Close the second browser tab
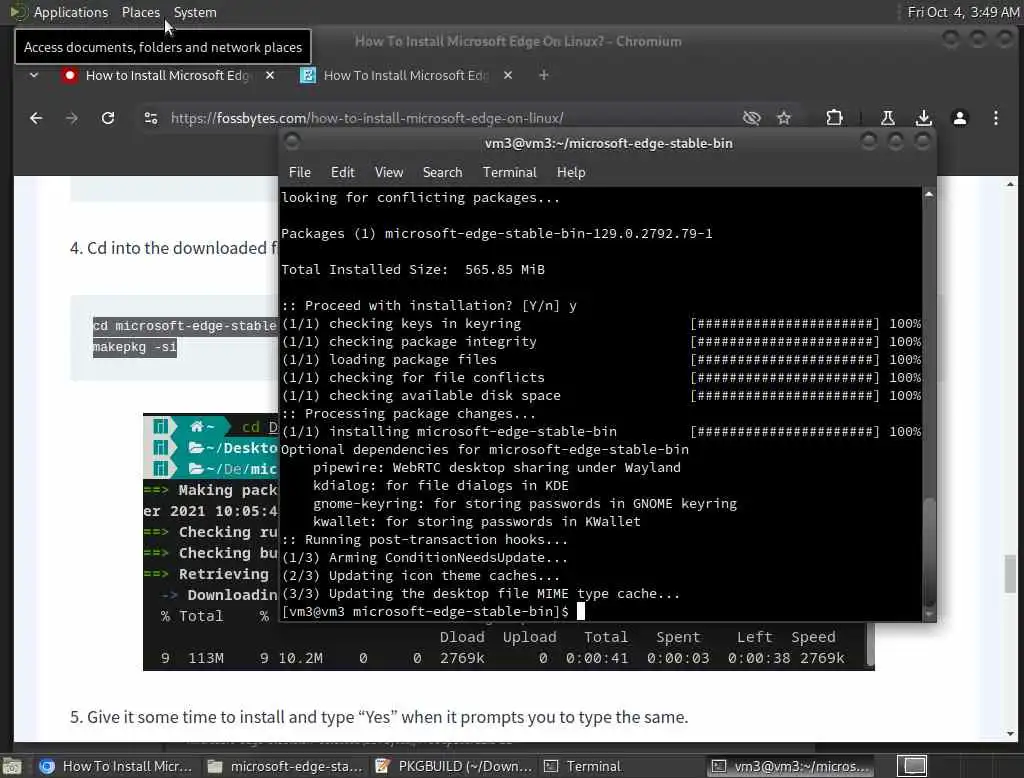 tap(507, 75)
